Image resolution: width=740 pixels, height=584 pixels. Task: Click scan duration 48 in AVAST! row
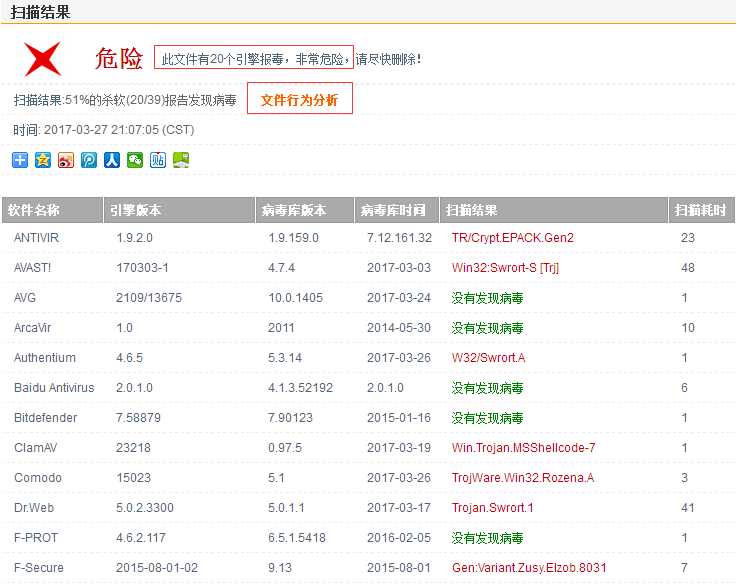[x=688, y=268]
